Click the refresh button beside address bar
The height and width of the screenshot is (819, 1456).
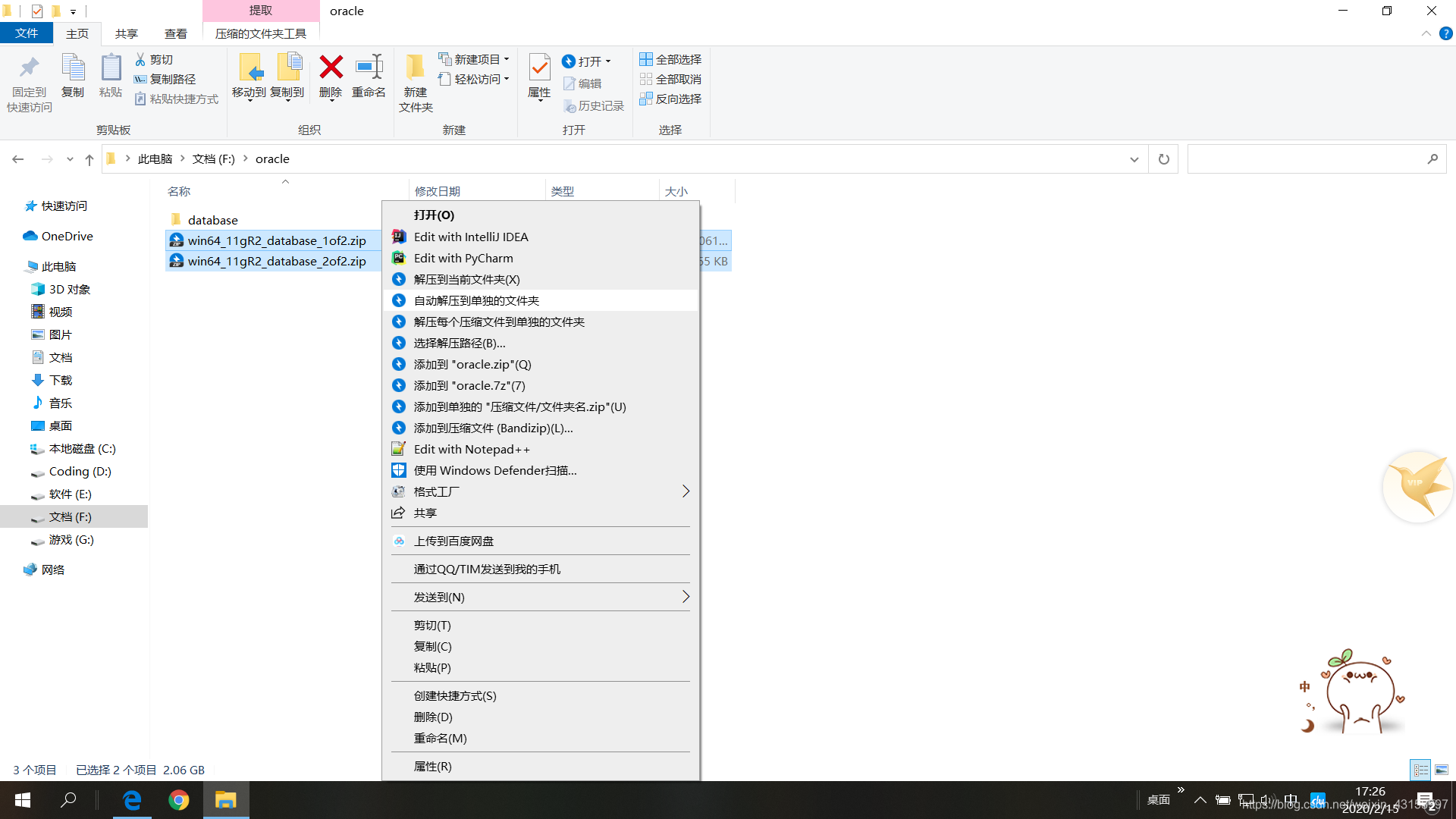click(1163, 159)
